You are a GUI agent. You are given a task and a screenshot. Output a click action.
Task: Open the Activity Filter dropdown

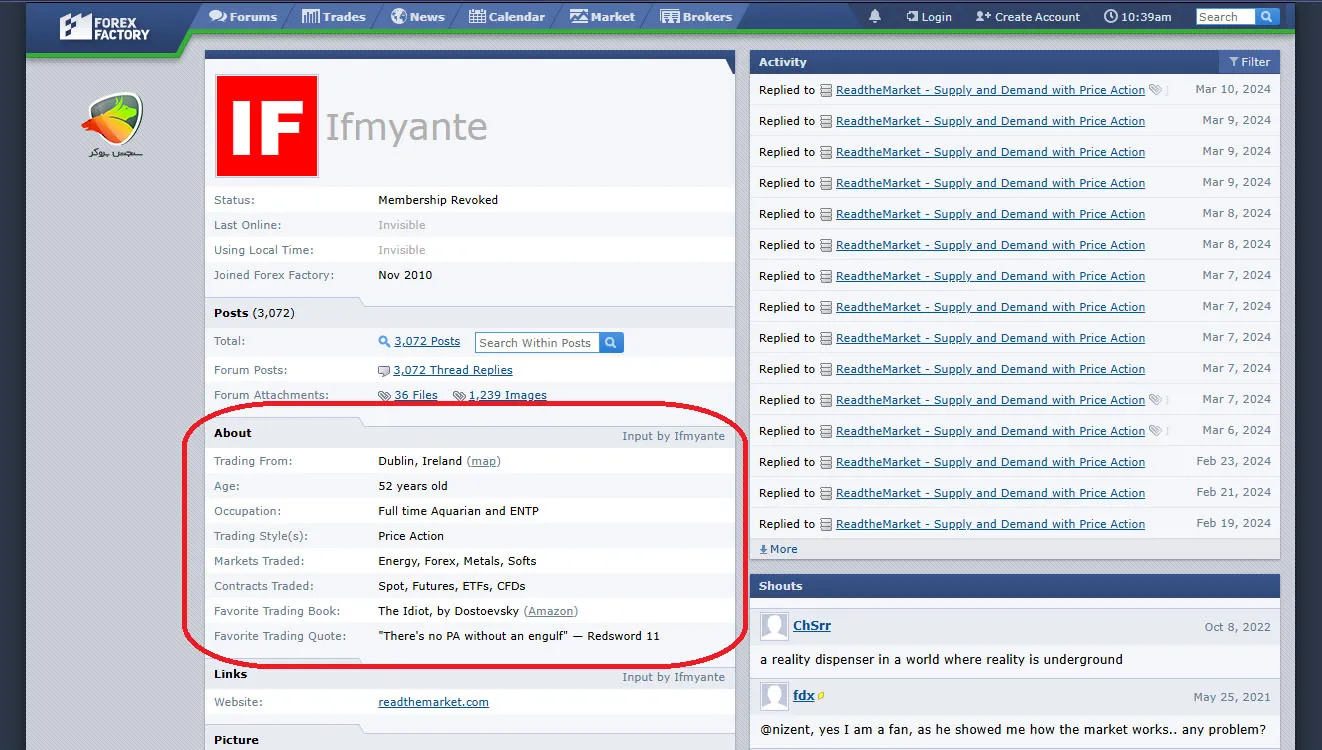point(1249,62)
